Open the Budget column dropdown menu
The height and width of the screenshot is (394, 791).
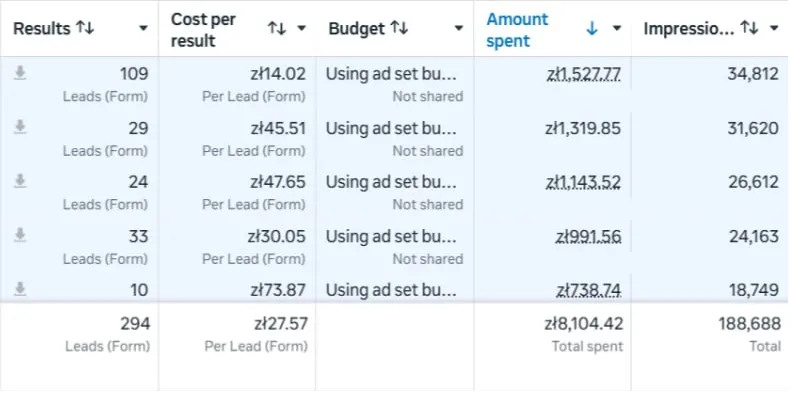(x=459, y=29)
